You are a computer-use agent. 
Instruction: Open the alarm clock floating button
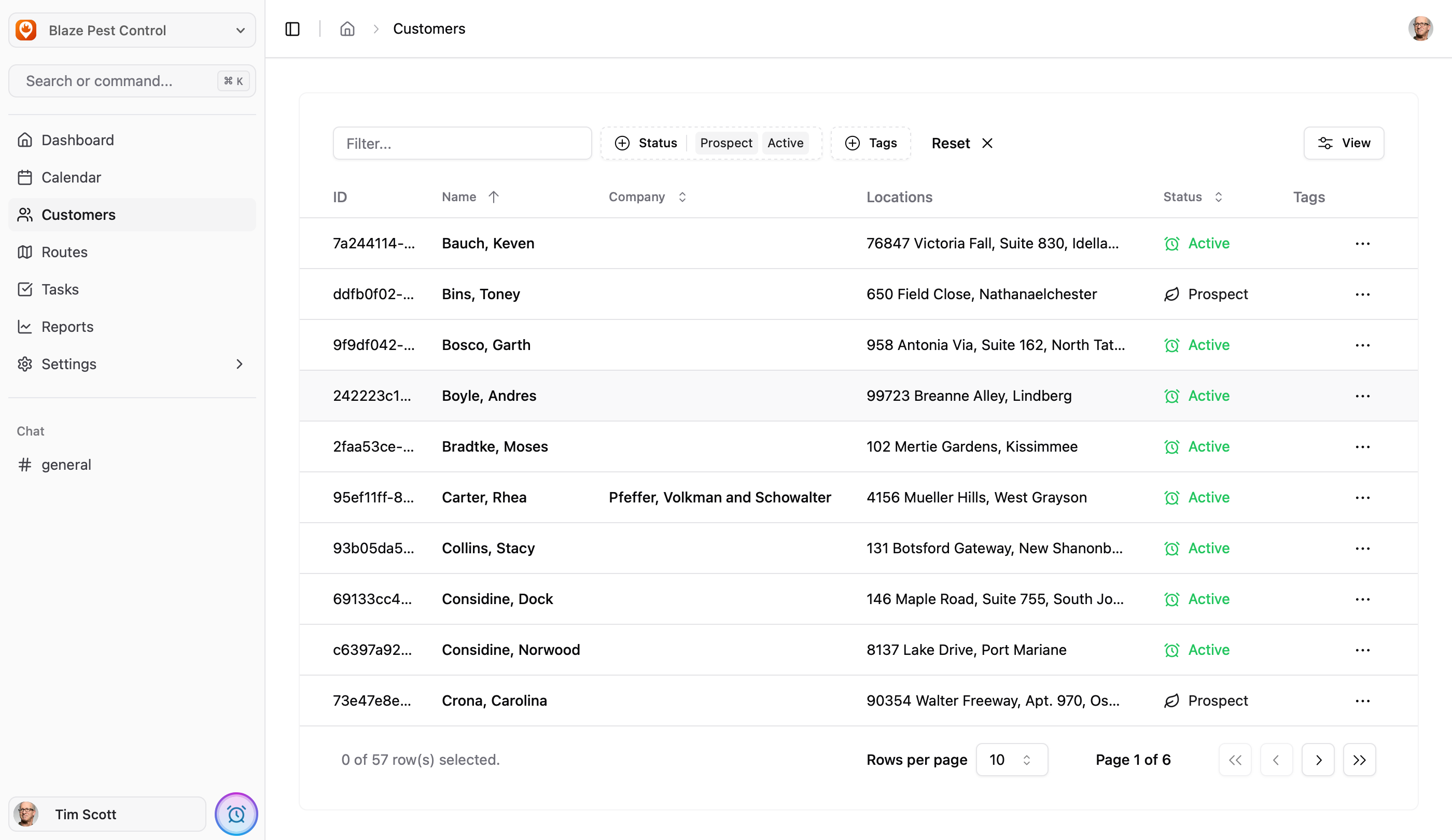pyautogui.click(x=236, y=814)
